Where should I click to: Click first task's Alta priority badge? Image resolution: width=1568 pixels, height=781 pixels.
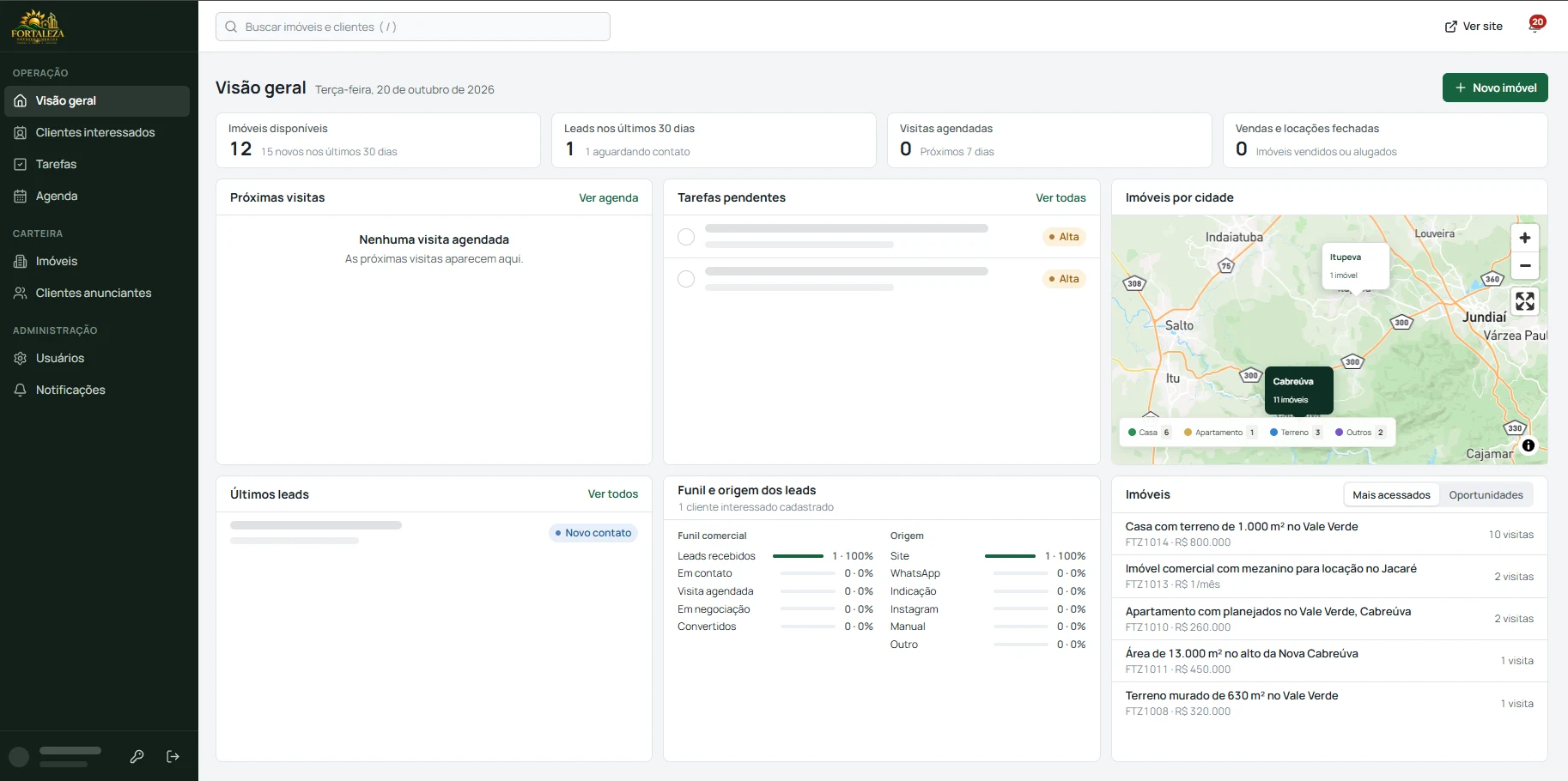1064,237
